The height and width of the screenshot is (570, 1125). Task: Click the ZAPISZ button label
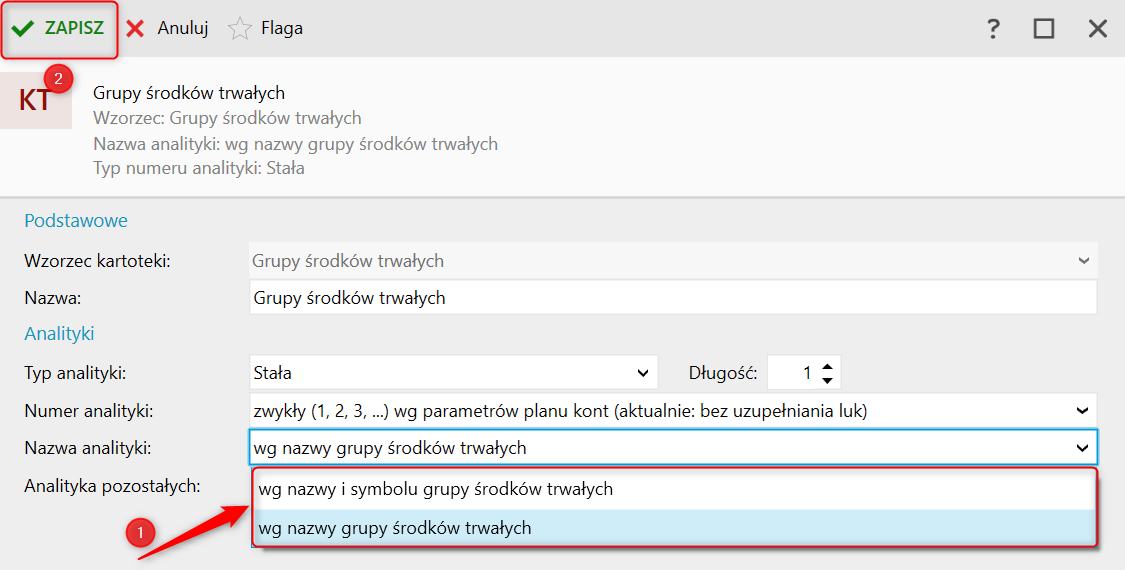tap(75, 28)
